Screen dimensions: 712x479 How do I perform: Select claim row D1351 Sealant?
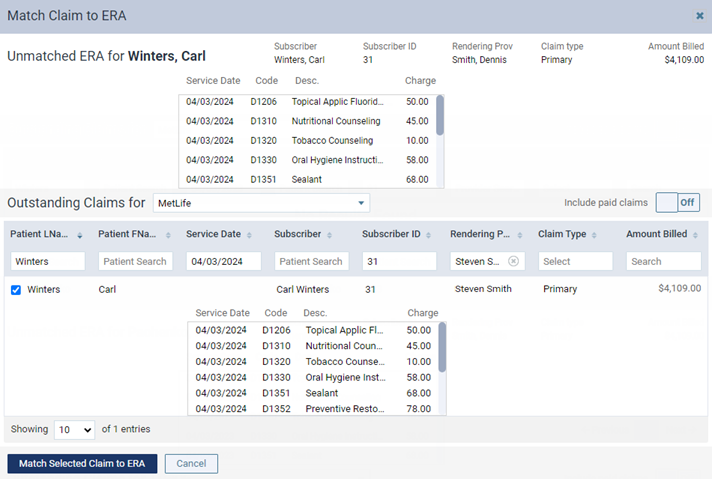pyautogui.click(x=313, y=393)
